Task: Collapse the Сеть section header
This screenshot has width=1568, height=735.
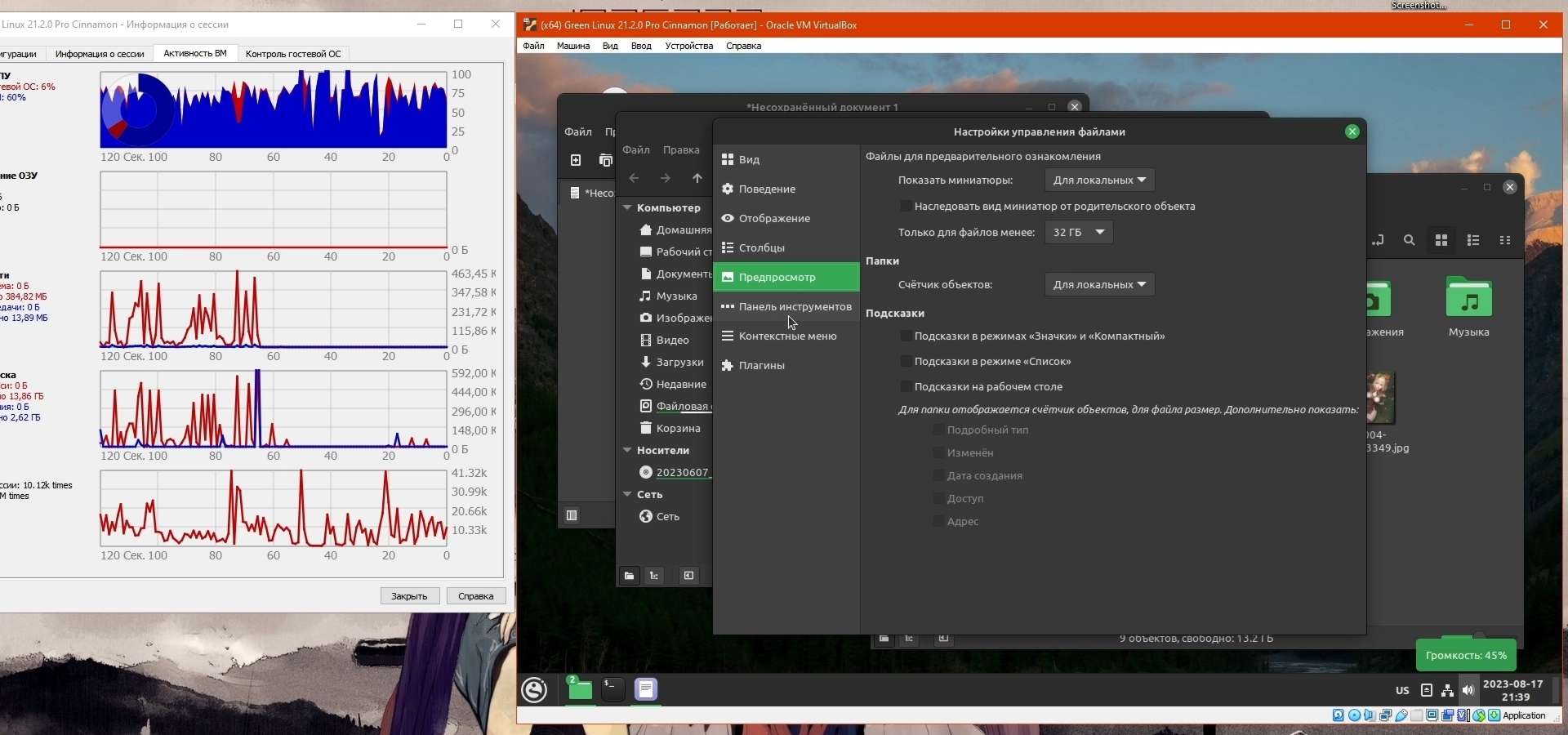Action: [x=627, y=495]
